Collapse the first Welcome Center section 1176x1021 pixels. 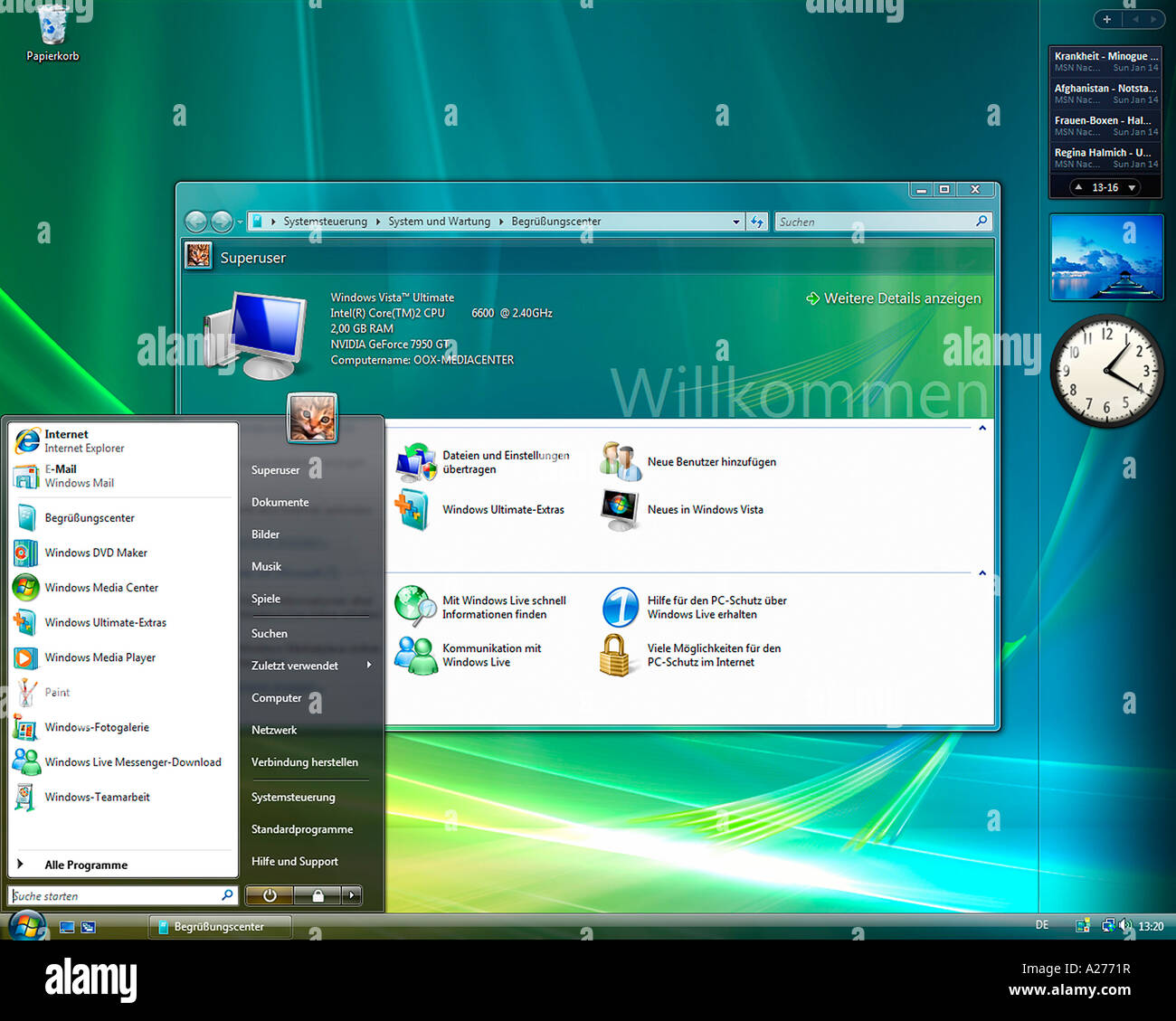(982, 428)
